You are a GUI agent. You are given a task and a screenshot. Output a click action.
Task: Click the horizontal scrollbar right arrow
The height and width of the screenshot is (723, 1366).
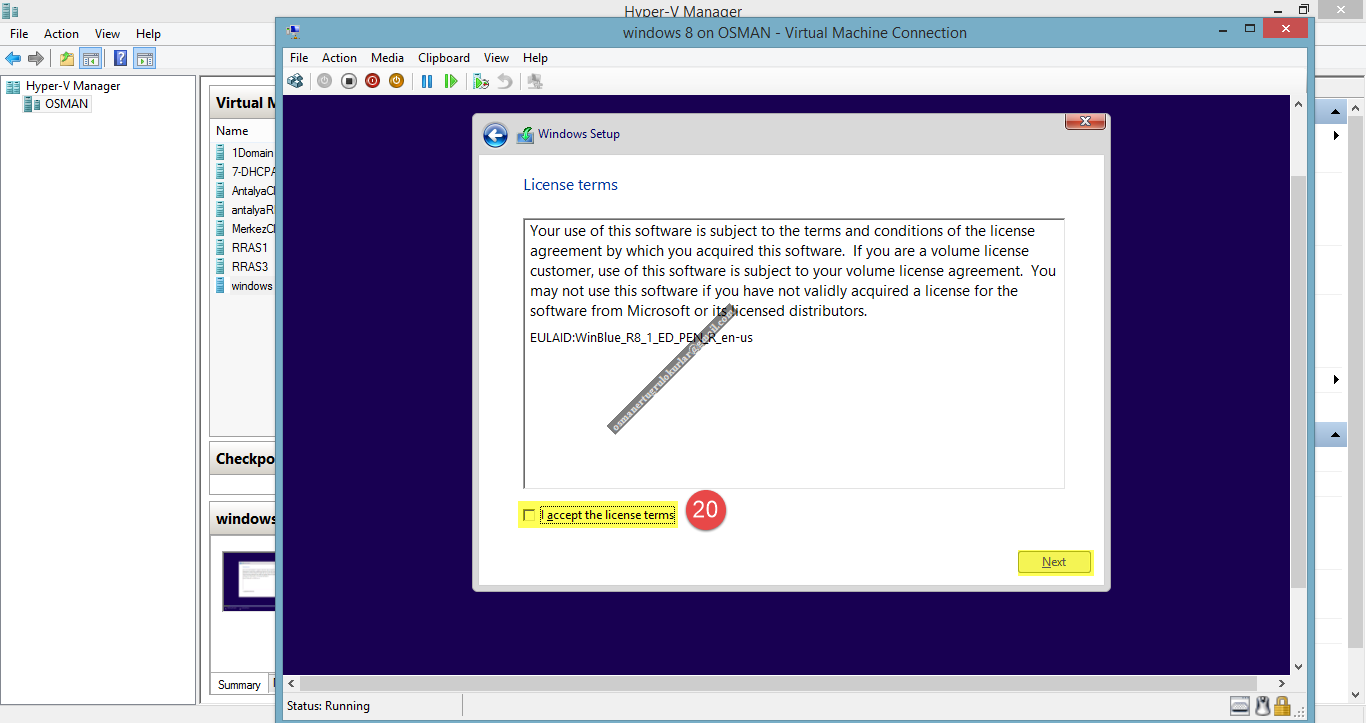[1283, 683]
